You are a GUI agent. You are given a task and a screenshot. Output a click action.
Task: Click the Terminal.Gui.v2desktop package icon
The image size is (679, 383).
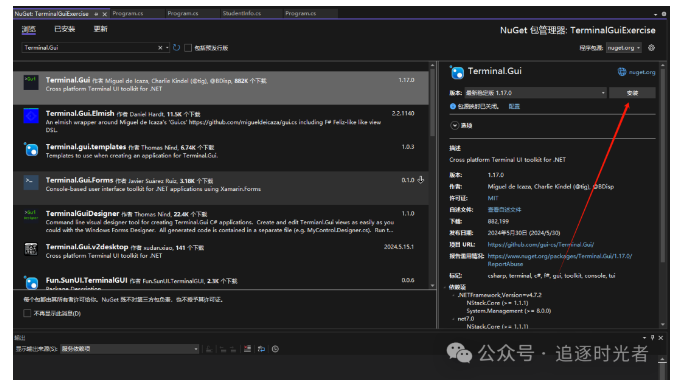(x=31, y=249)
